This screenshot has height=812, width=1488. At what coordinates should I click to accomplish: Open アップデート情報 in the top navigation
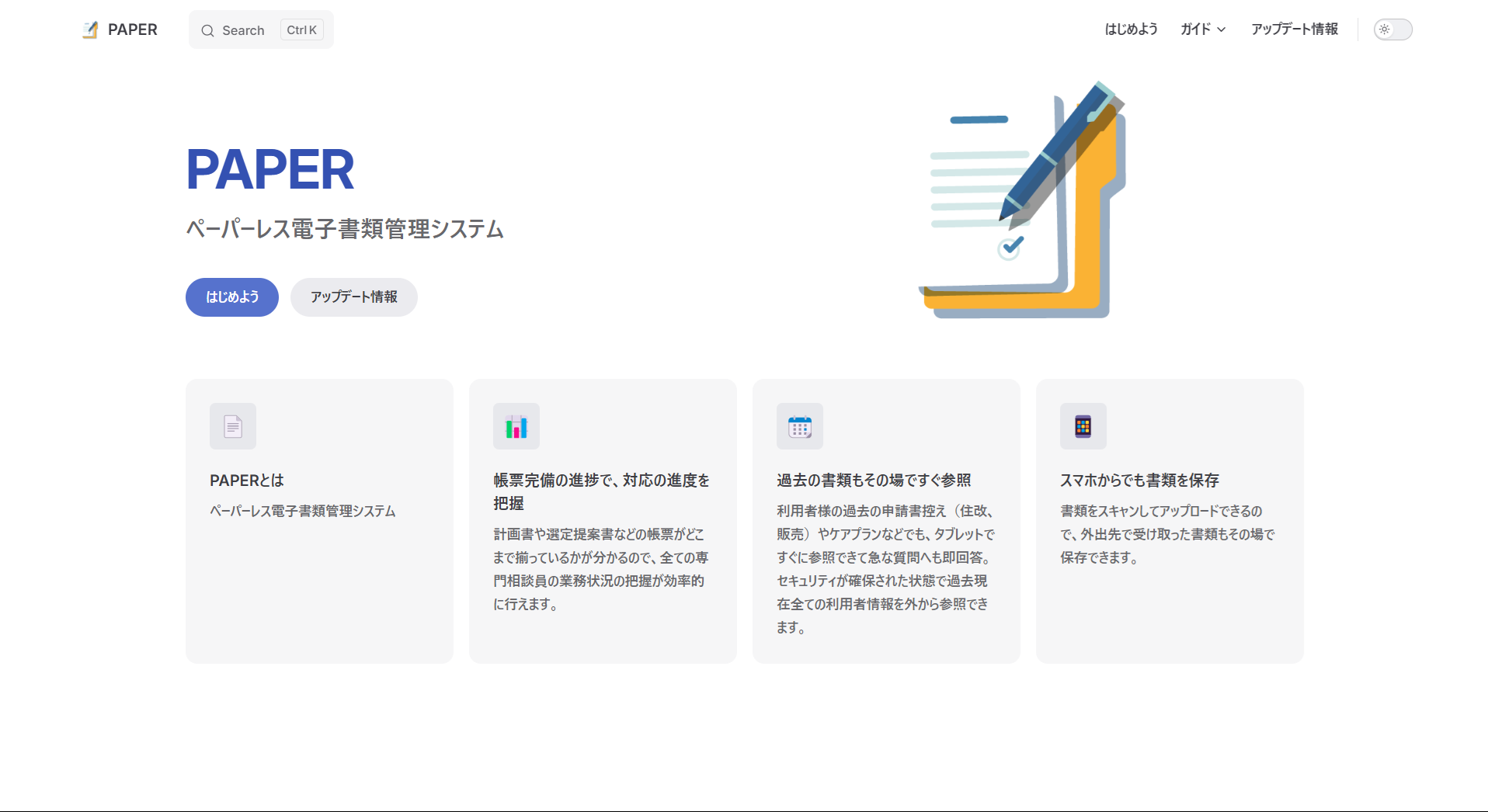tap(1294, 29)
